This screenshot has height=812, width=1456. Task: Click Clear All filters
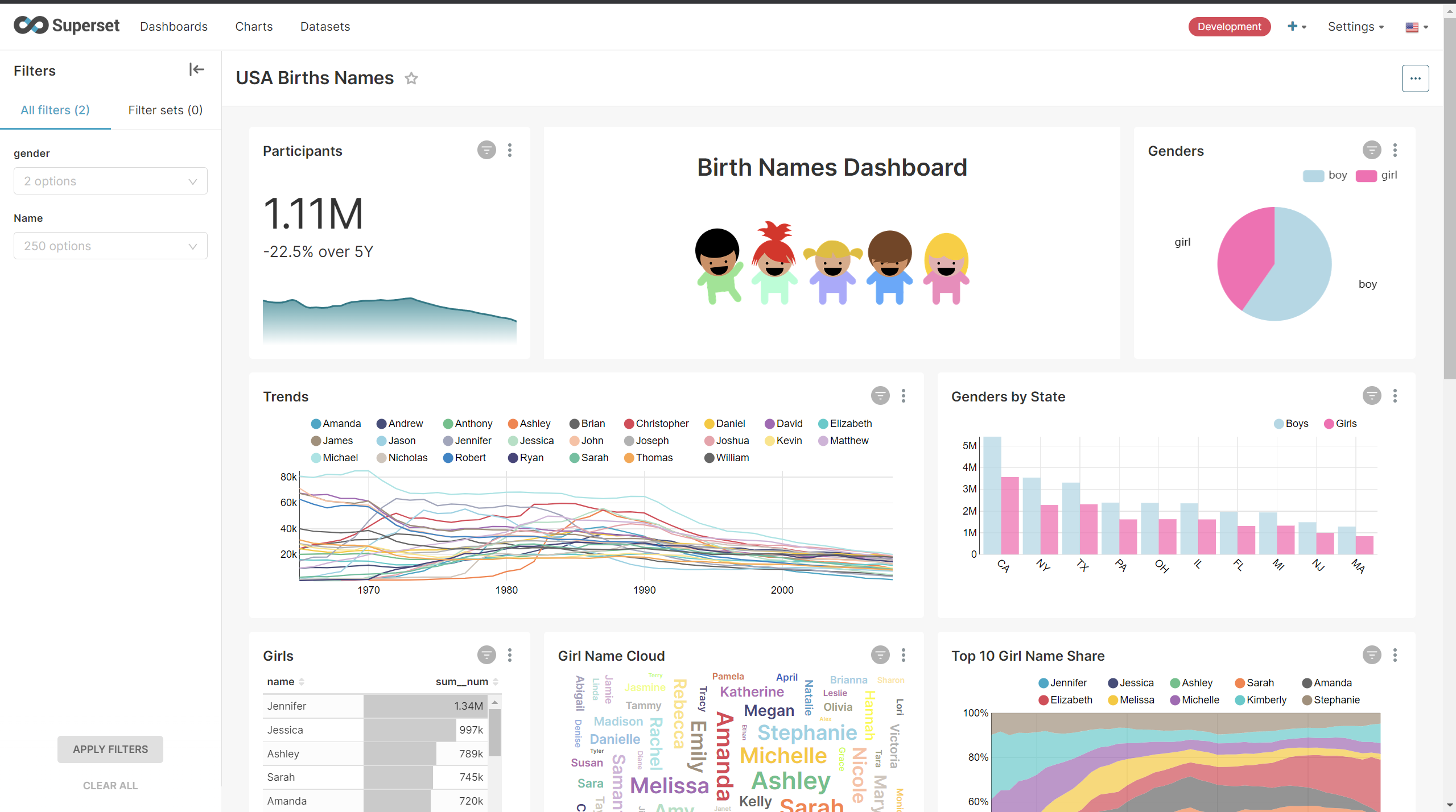tap(110, 785)
